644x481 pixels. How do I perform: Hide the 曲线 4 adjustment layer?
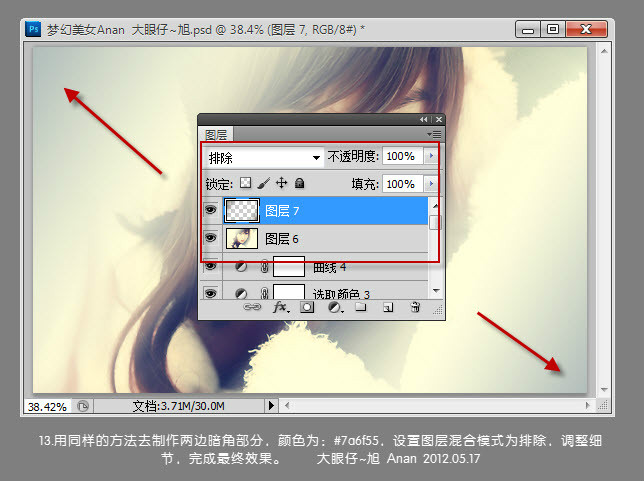tap(211, 267)
